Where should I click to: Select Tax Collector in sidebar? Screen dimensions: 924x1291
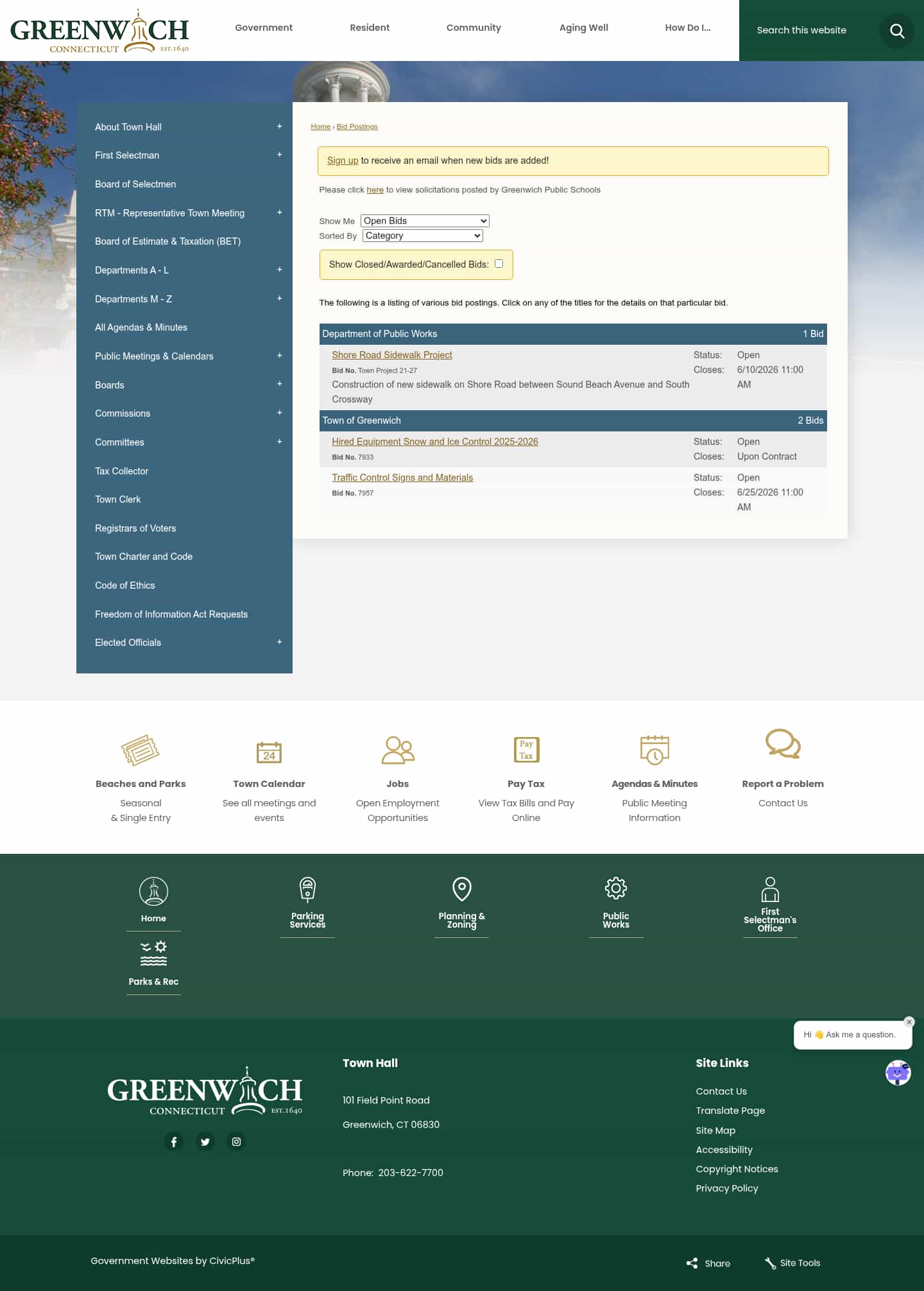[122, 471]
